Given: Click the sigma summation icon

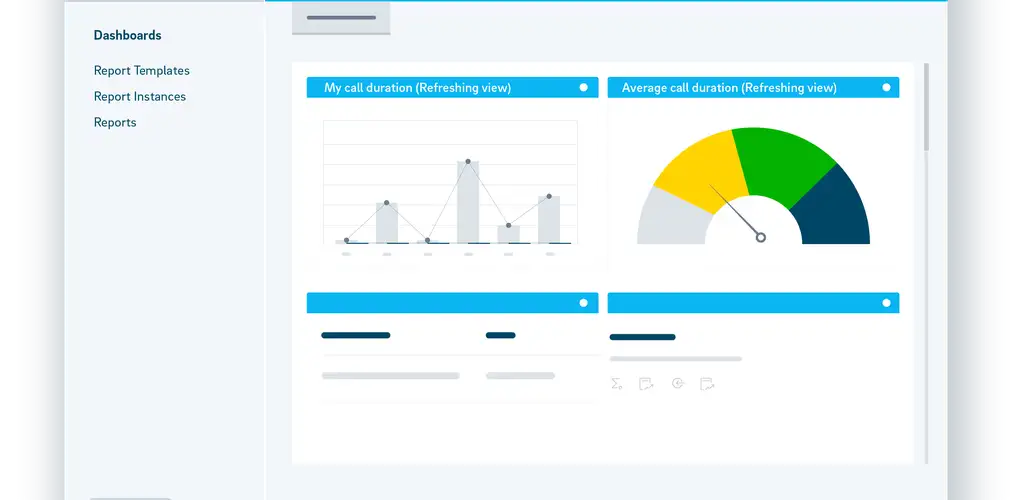Looking at the screenshot, I should pyautogui.click(x=616, y=383).
